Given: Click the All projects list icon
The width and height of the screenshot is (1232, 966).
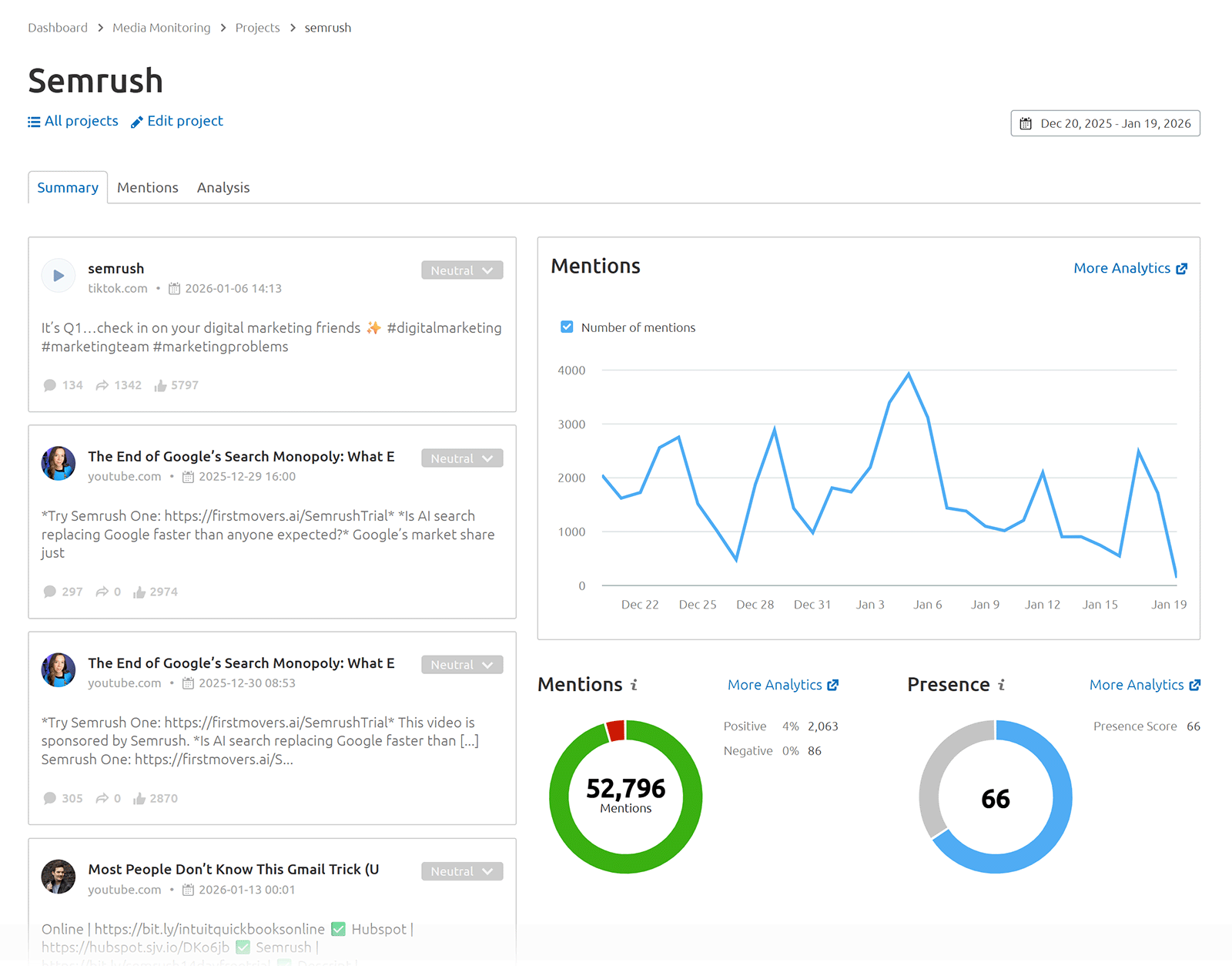Looking at the screenshot, I should point(33,121).
